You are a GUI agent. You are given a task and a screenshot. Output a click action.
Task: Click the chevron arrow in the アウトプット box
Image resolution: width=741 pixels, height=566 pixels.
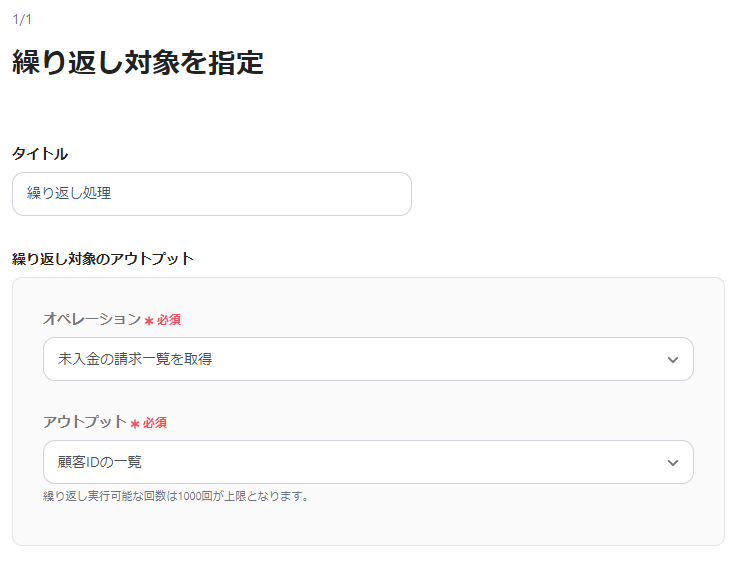coord(673,463)
